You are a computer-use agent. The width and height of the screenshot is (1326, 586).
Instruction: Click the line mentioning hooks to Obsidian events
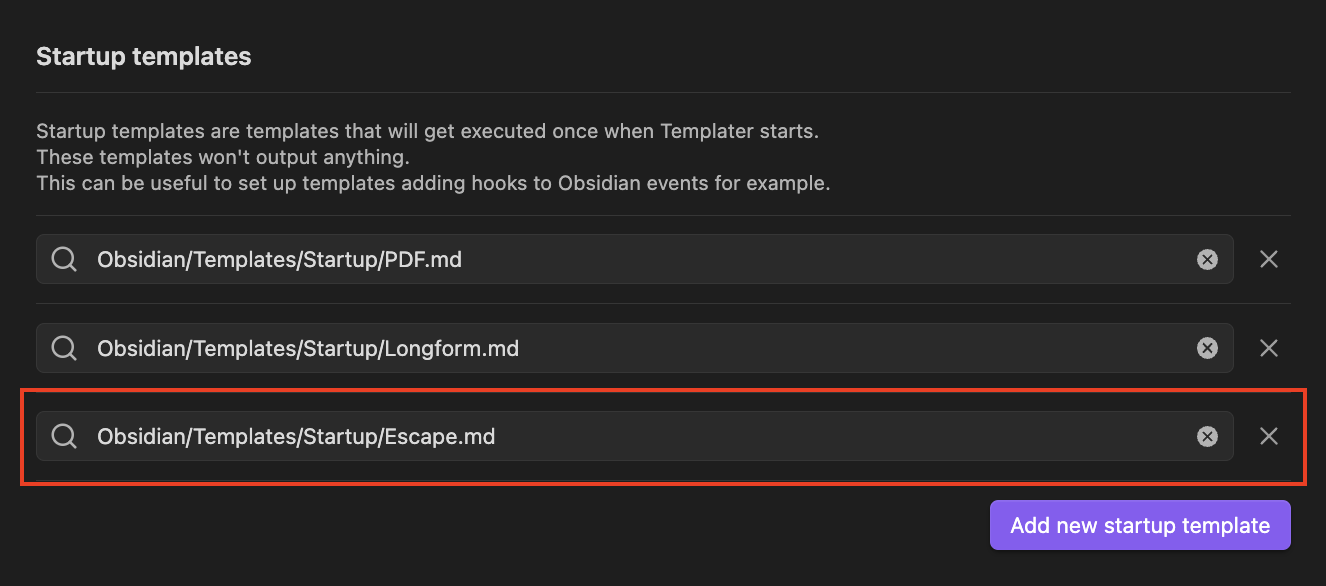[x=433, y=184]
